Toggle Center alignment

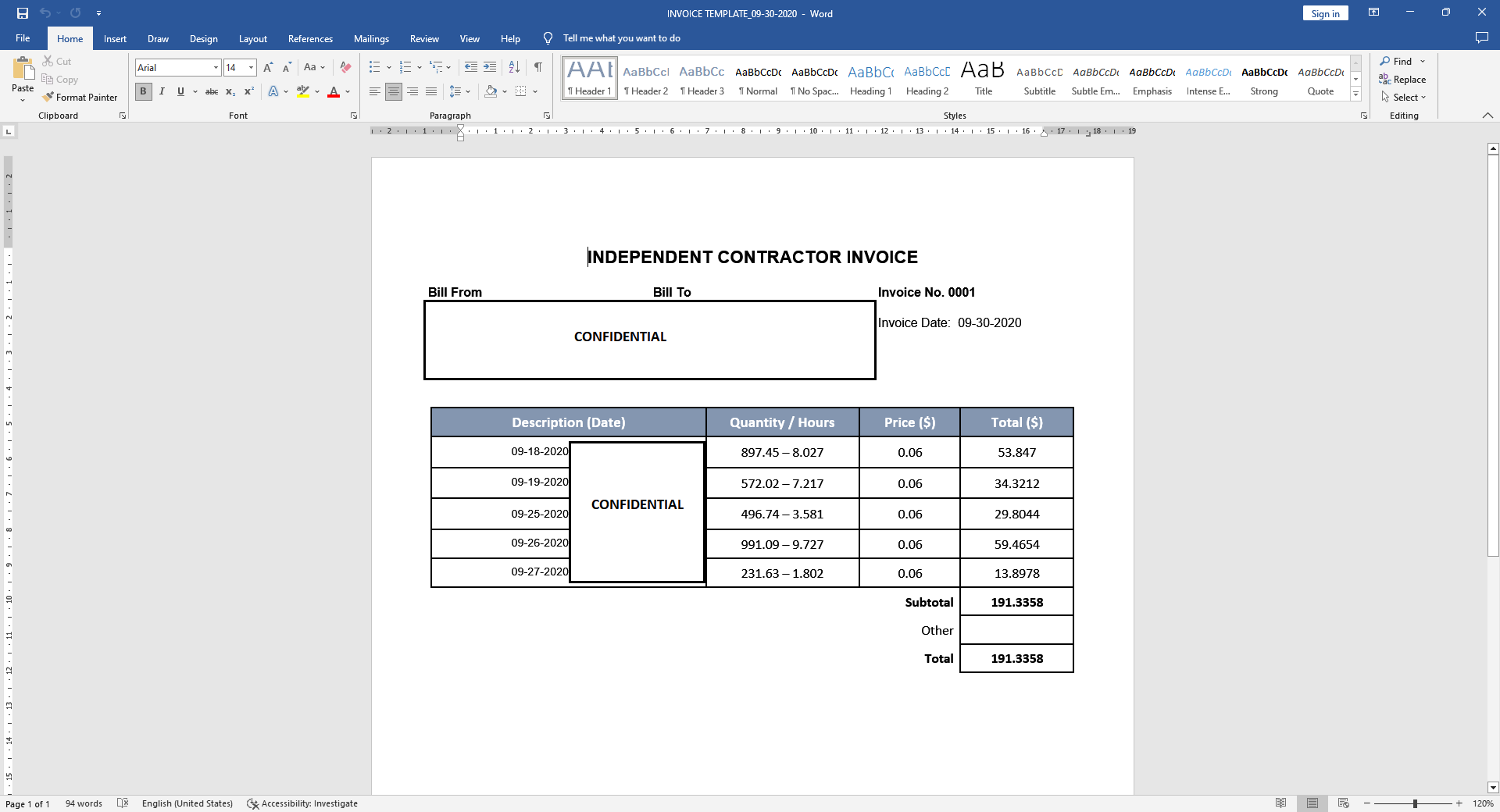pos(394,92)
